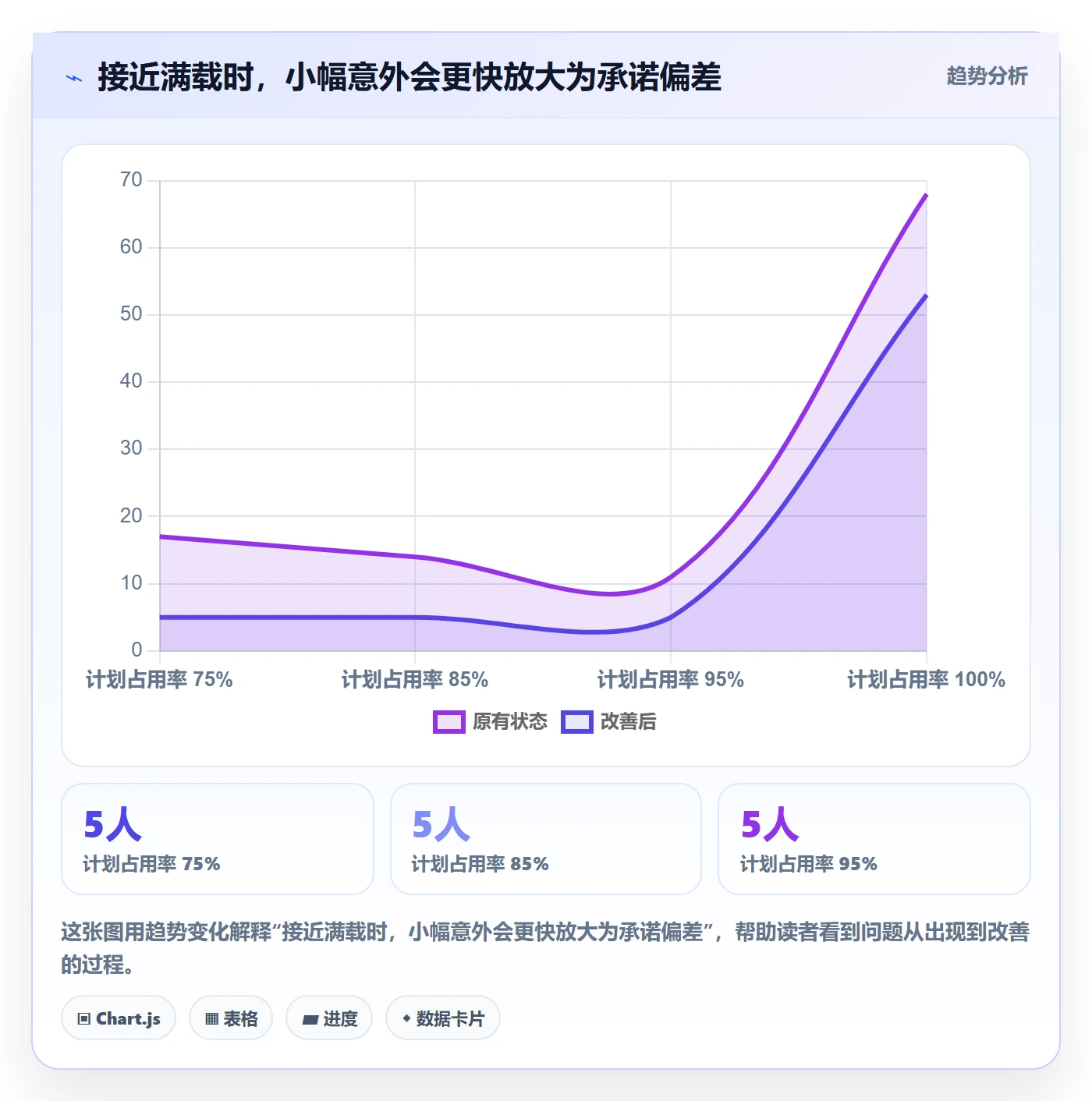
Task: Click the grid icon in the 表格 chip
Action: (x=211, y=1019)
